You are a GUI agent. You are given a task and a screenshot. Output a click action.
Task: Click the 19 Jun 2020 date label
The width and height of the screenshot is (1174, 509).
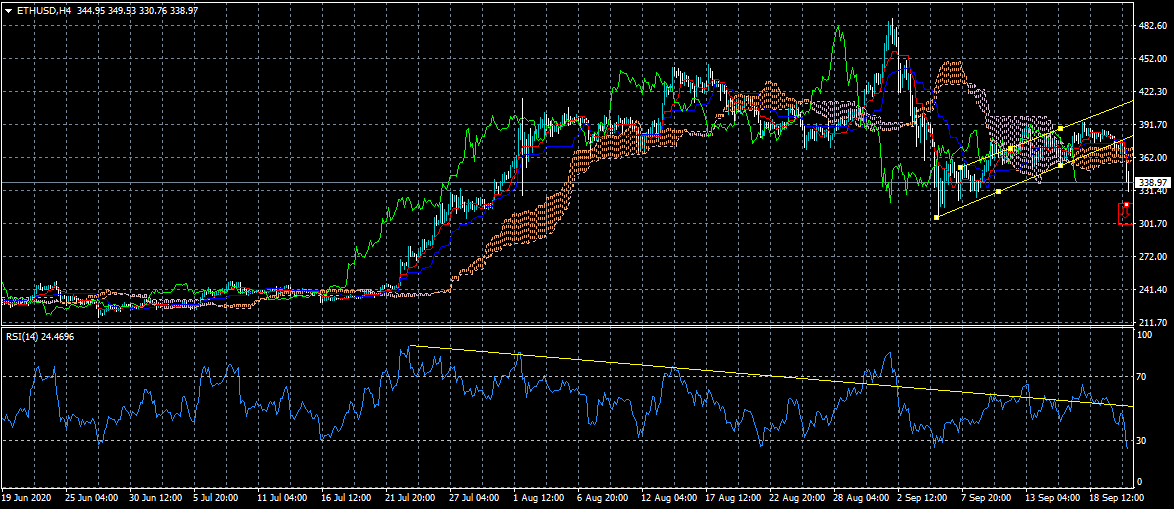[x=27, y=497]
